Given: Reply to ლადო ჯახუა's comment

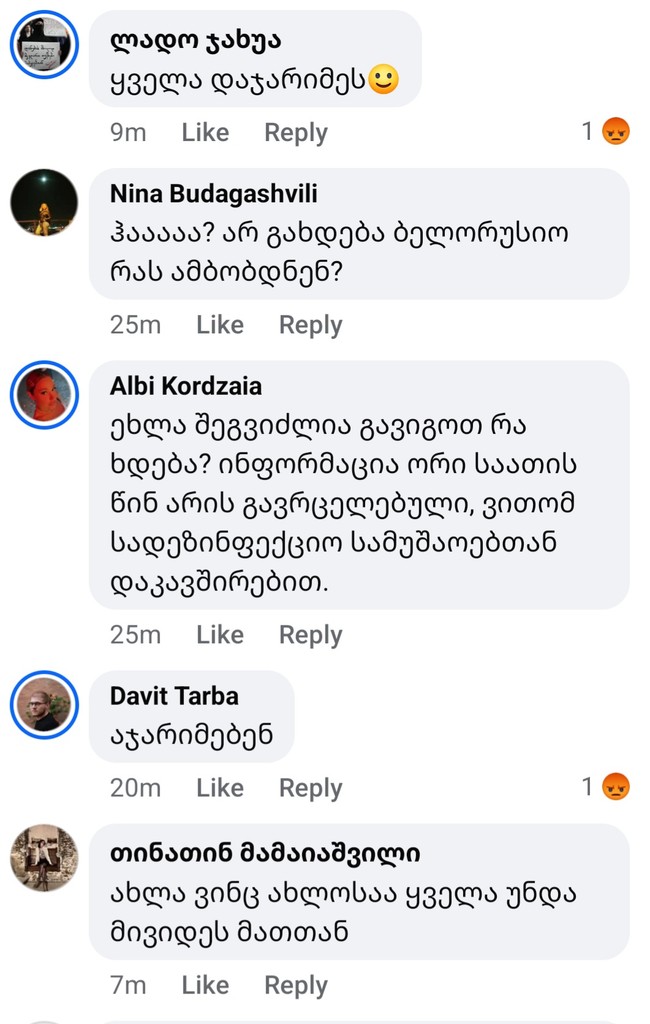Looking at the screenshot, I should tap(295, 133).
